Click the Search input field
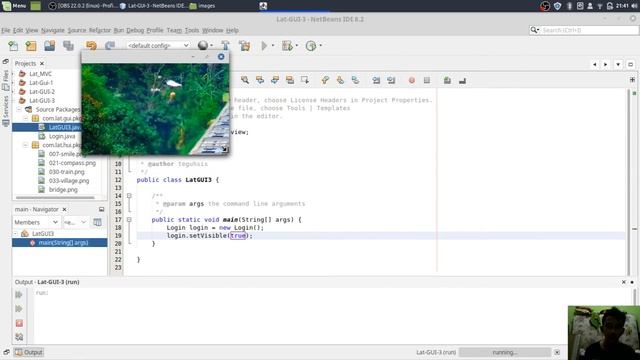The image size is (640, 360). click(589, 30)
